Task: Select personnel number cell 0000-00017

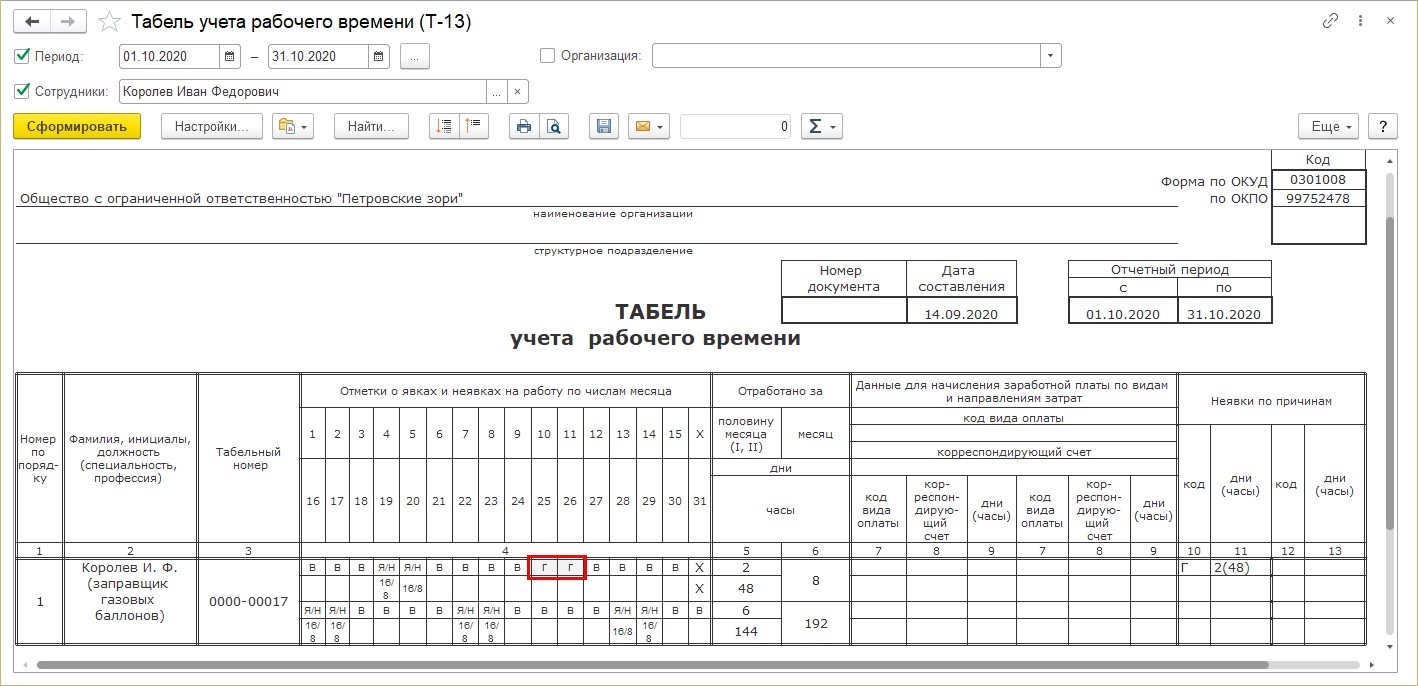Action: pyautogui.click(x=249, y=601)
